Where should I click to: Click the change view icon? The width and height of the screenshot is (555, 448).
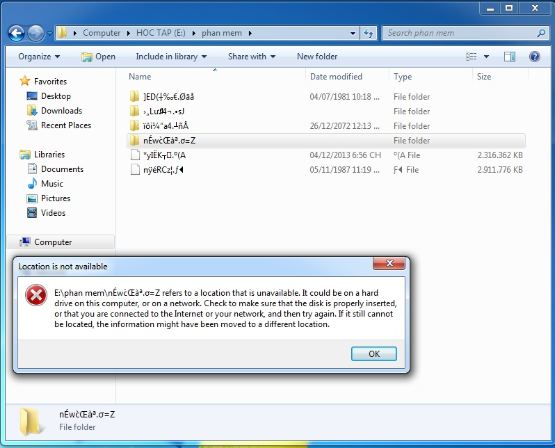471,56
